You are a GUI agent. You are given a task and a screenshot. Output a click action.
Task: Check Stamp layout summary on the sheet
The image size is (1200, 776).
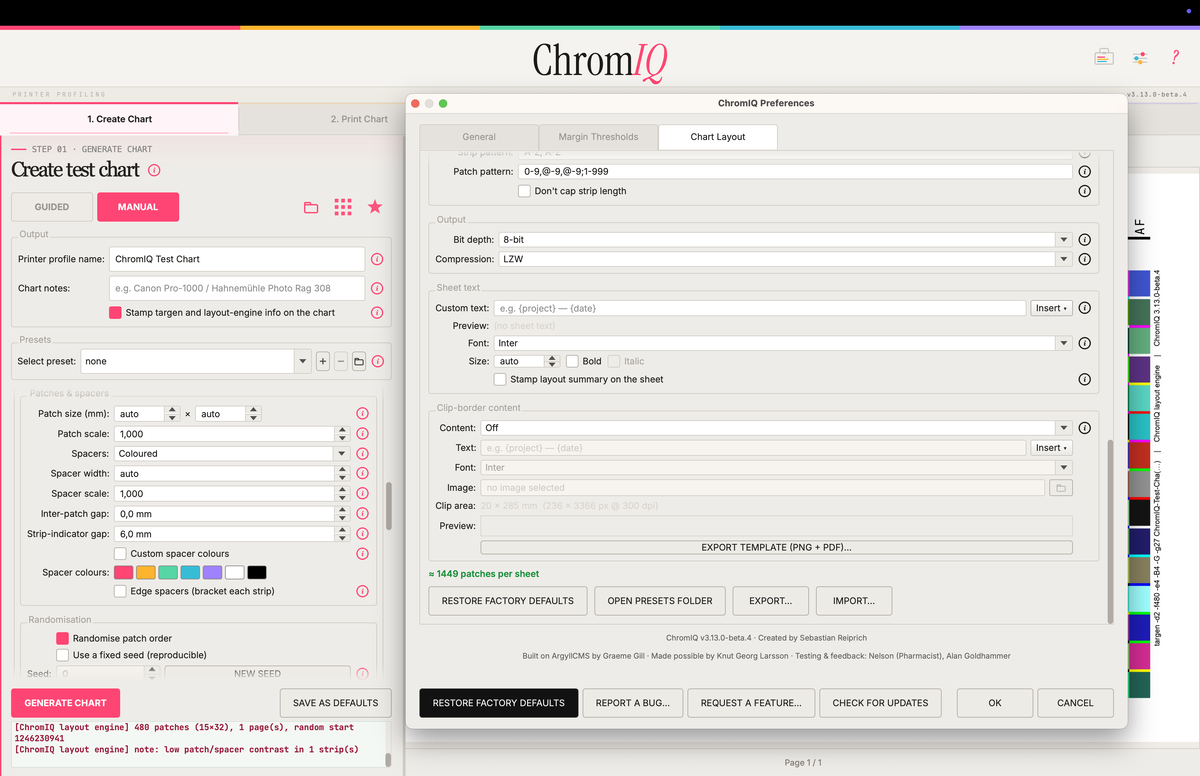tap(500, 379)
